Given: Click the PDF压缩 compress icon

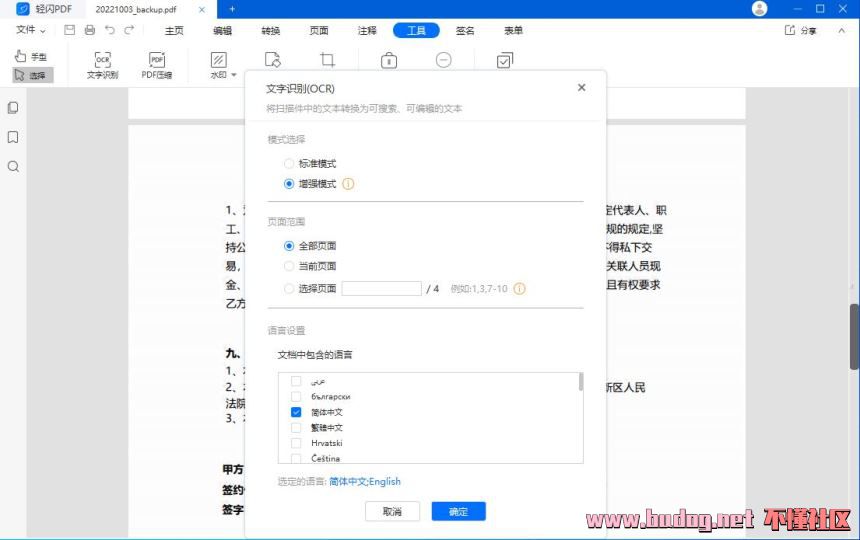Looking at the screenshot, I should (157, 66).
